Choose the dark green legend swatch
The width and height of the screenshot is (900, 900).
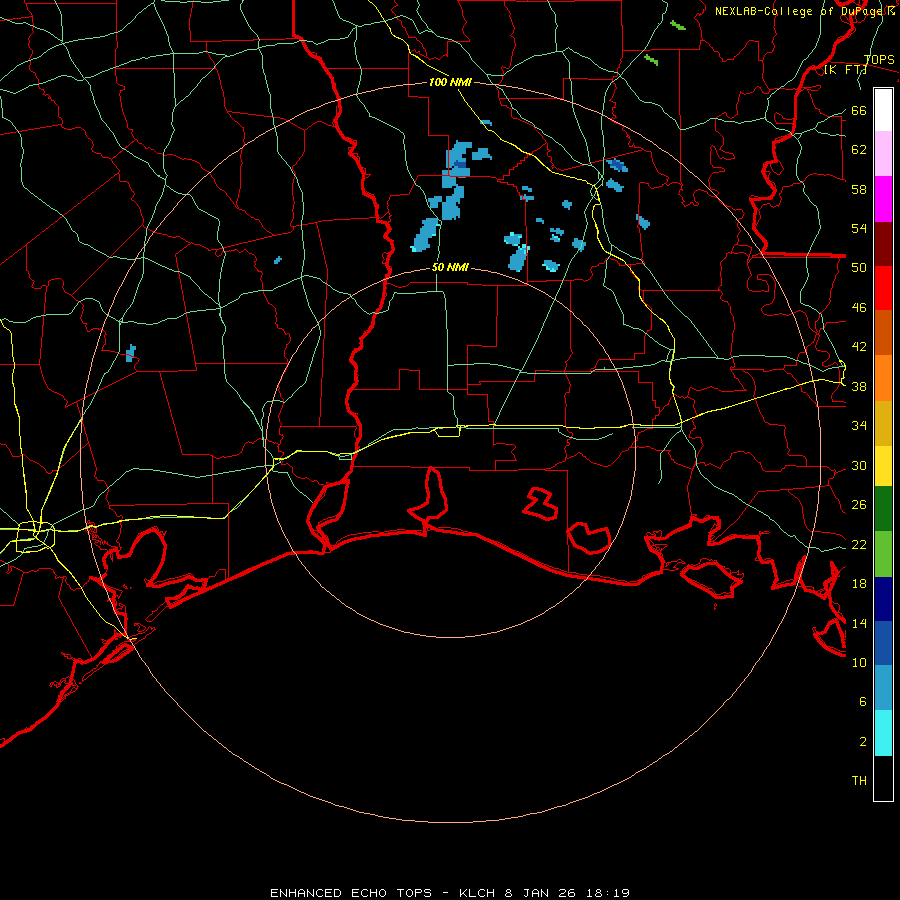coord(883,509)
